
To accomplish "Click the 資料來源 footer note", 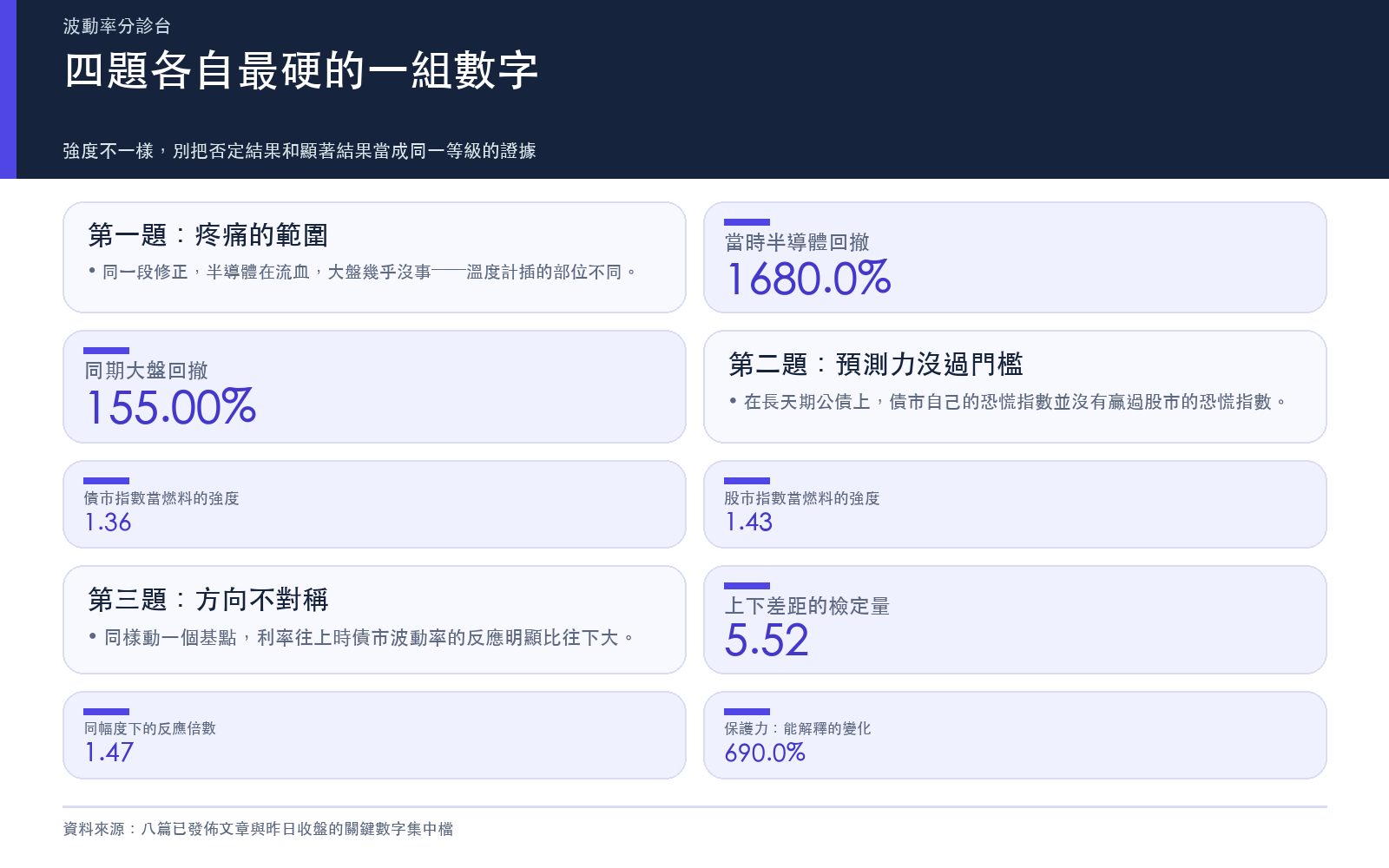I will (x=258, y=829).
